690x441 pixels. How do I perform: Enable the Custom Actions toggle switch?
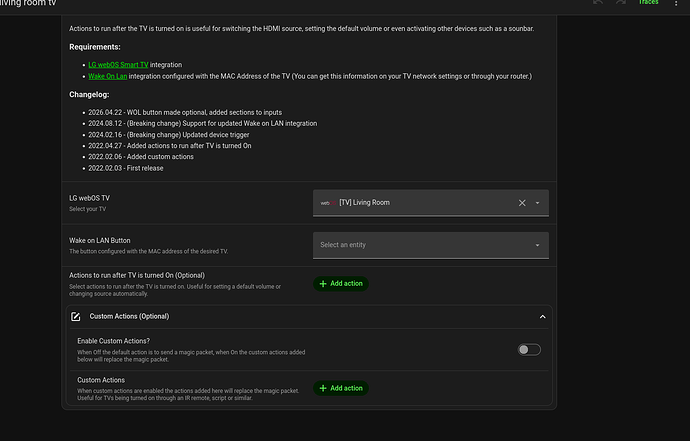529,350
